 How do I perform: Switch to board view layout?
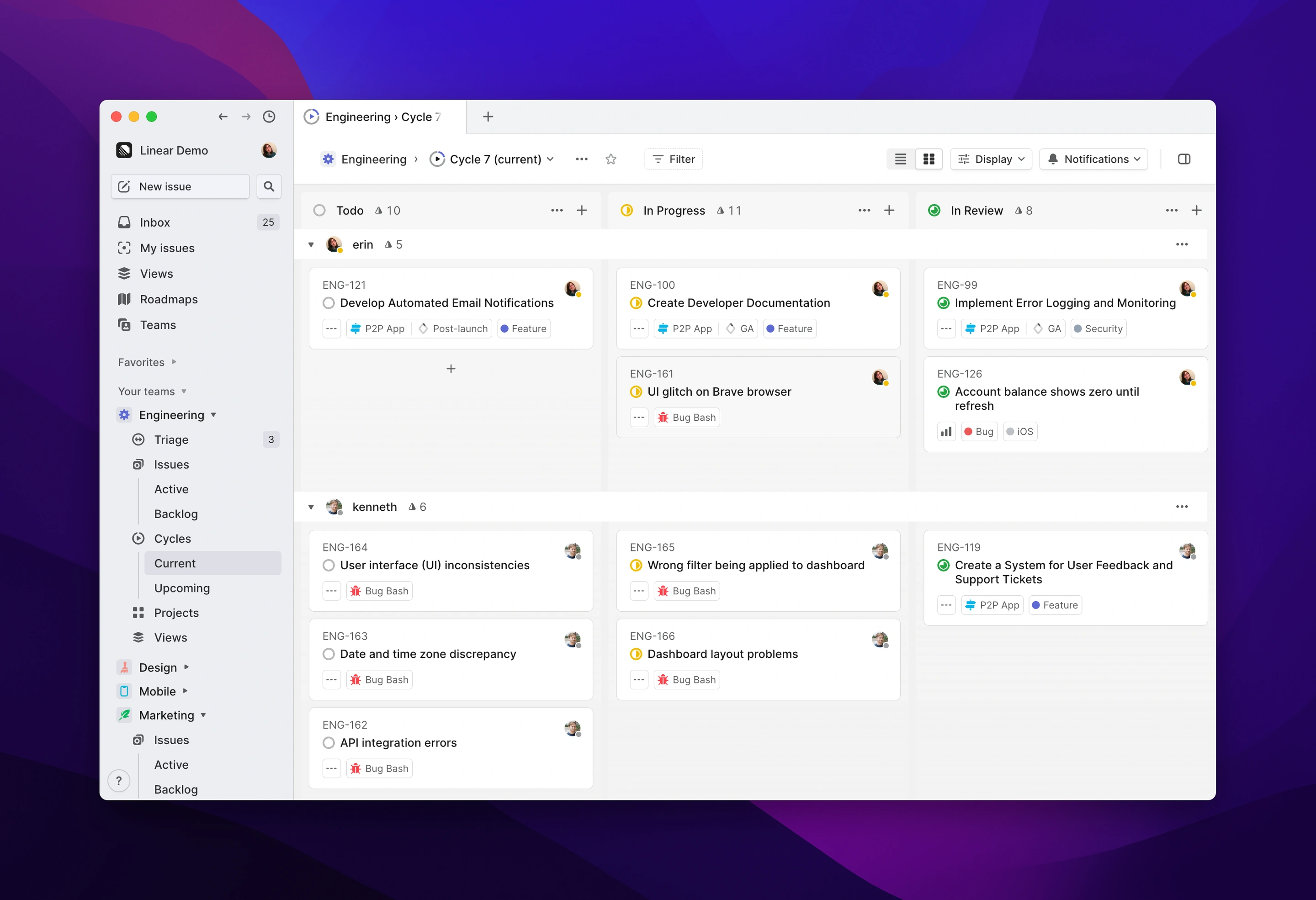[929, 159]
